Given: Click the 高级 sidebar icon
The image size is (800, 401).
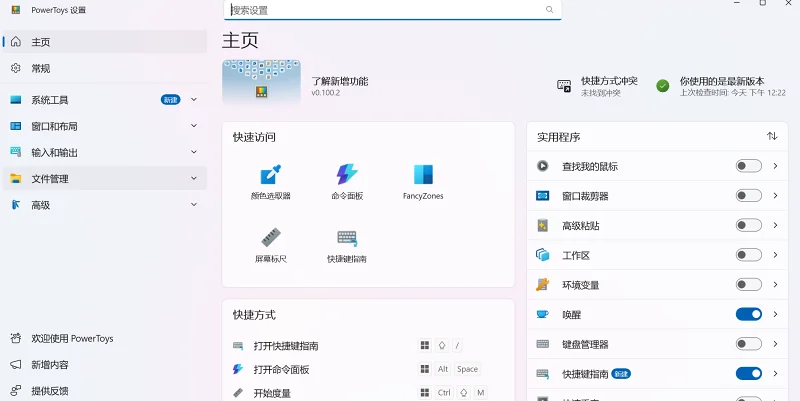Looking at the screenshot, I should (16, 205).
